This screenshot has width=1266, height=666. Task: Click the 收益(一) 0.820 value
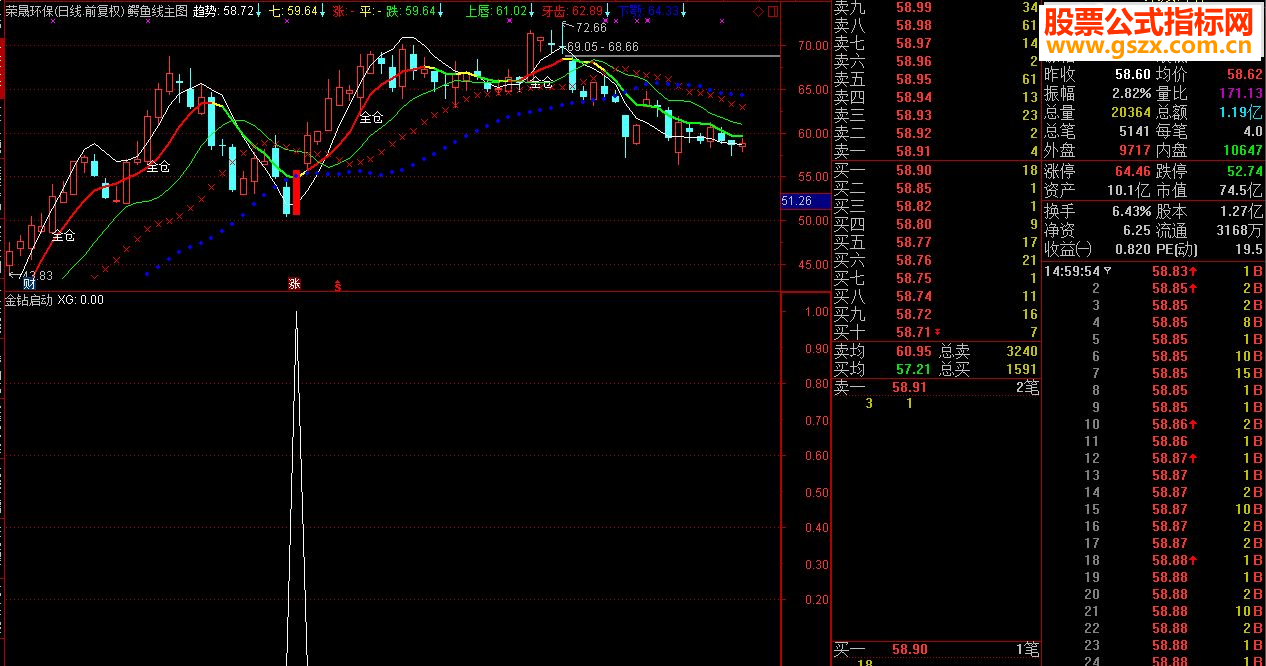1133,249
